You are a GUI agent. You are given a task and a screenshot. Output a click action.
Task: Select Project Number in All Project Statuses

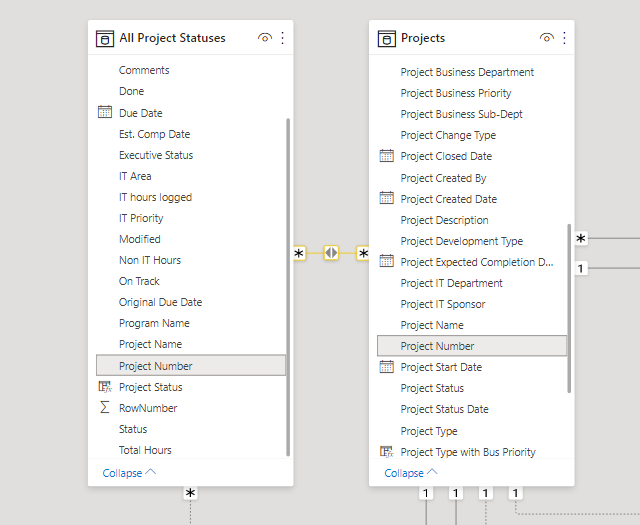pos(191,365)
